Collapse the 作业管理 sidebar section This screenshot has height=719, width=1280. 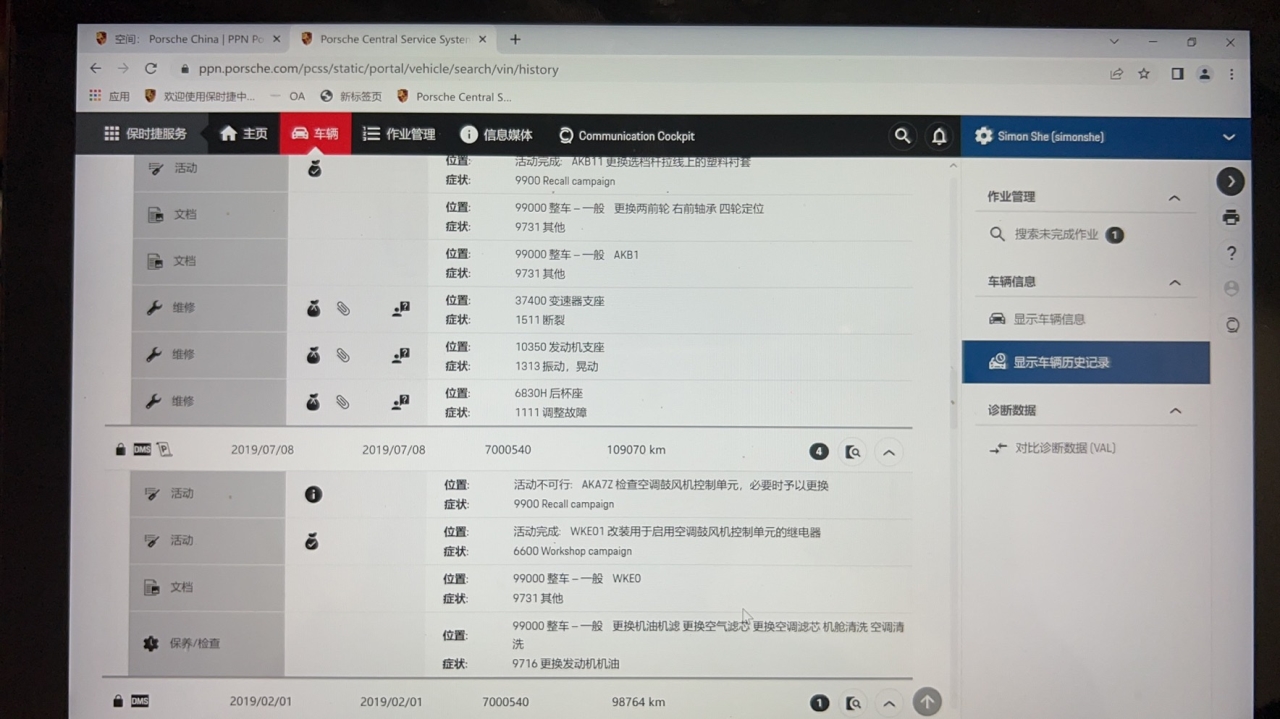1174,198
